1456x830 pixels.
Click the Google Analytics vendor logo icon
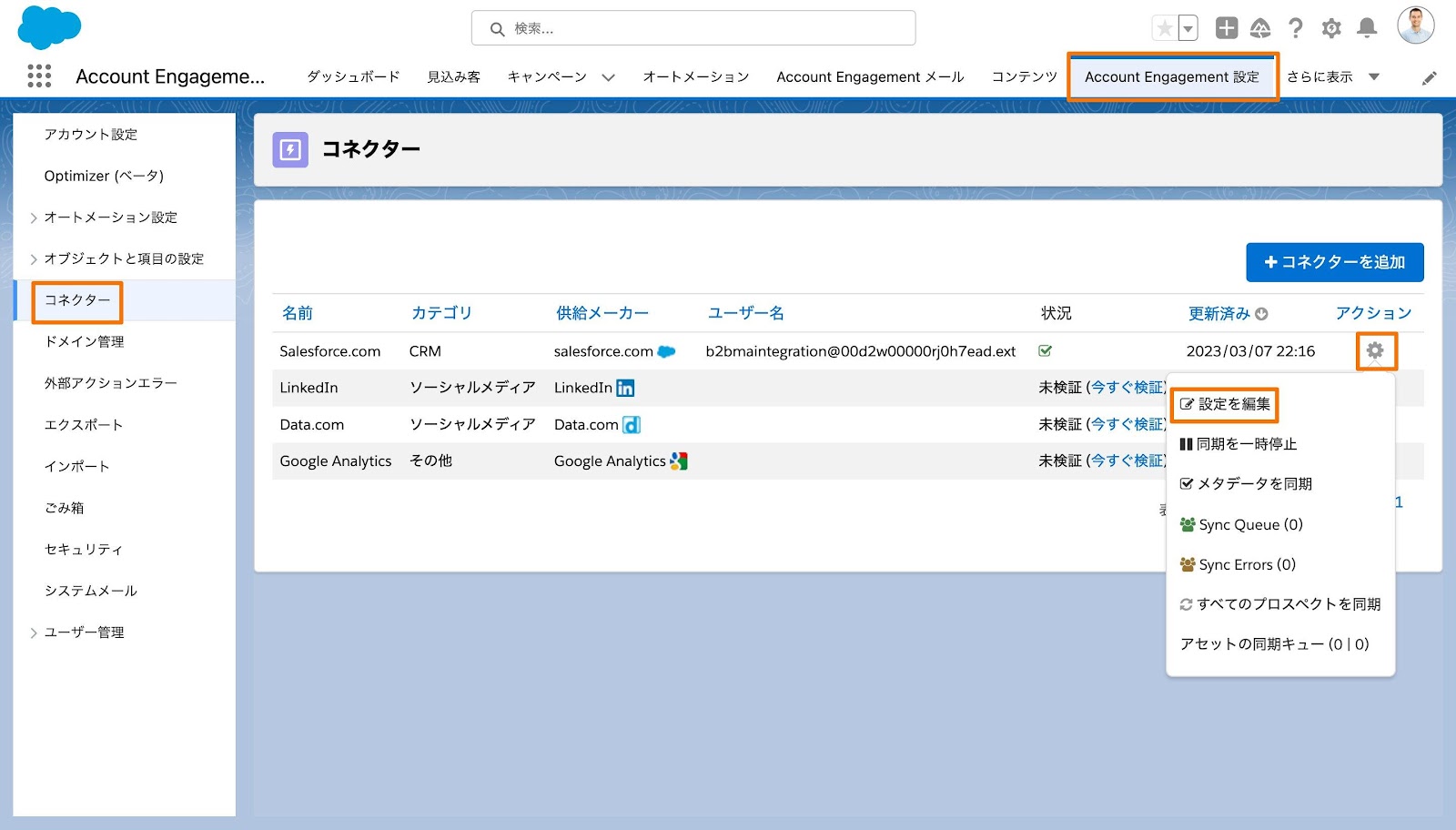point(679,461)
